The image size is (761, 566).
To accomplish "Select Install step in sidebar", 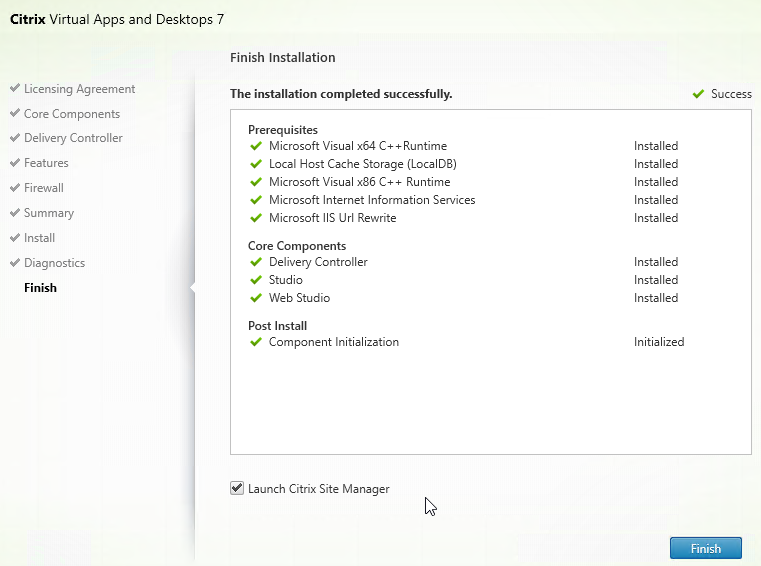I will click(x=39, y=238).
